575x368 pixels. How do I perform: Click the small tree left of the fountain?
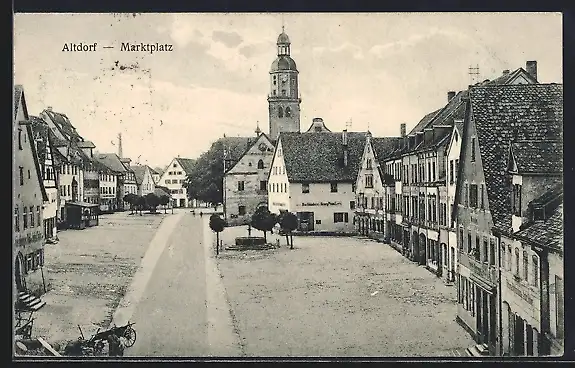[217, 233]
